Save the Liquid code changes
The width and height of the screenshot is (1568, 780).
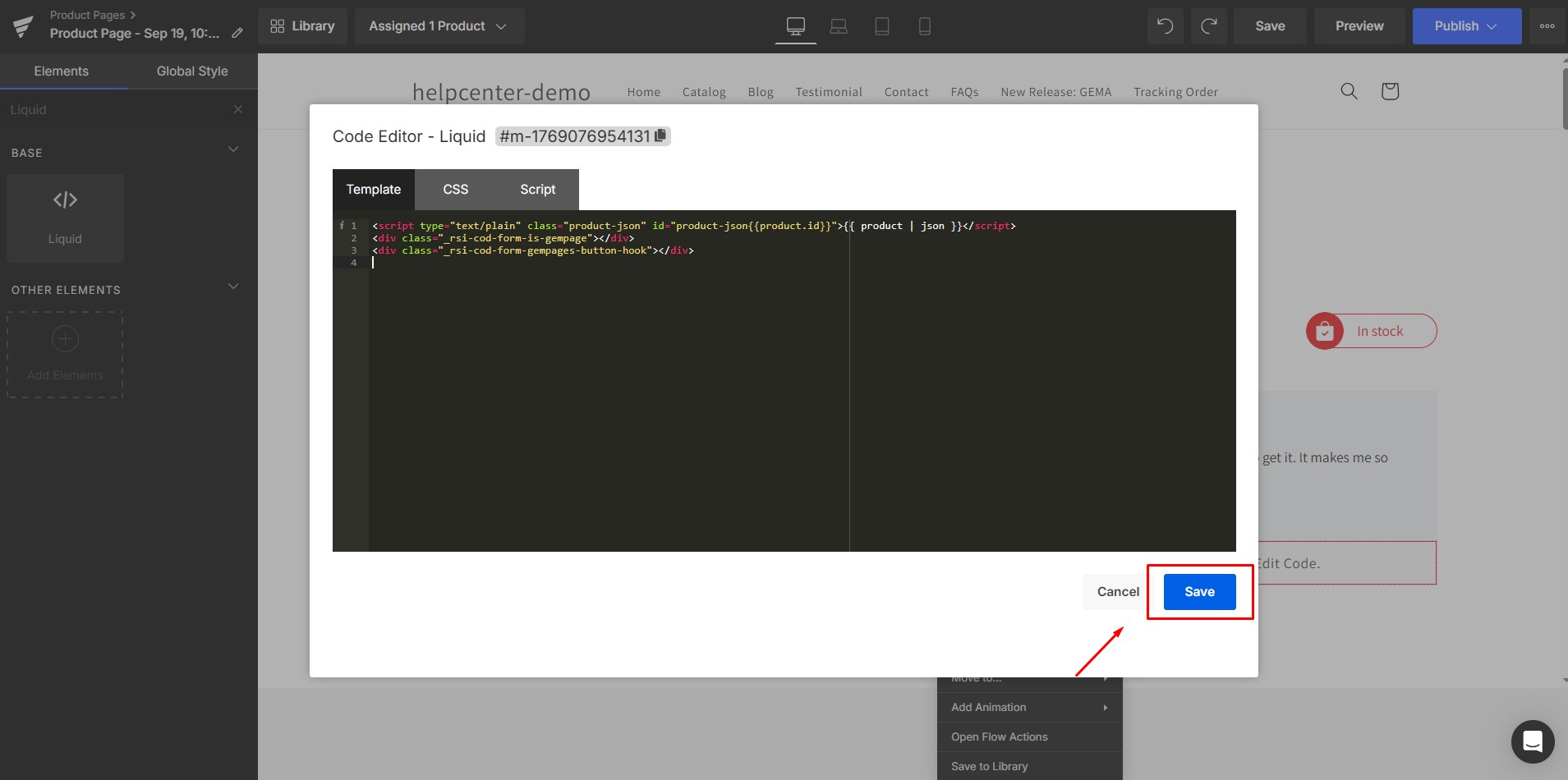(x=1198, y=591)
